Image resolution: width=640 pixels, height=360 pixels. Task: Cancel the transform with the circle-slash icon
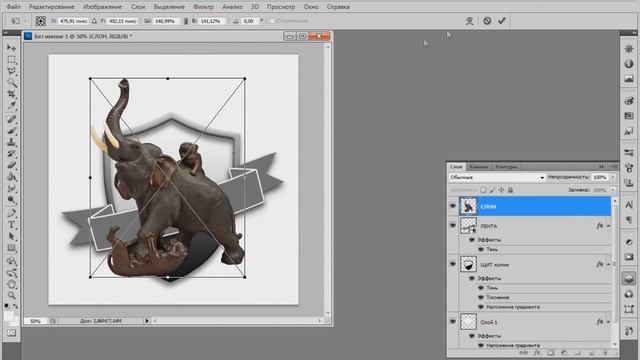[487, 20]
